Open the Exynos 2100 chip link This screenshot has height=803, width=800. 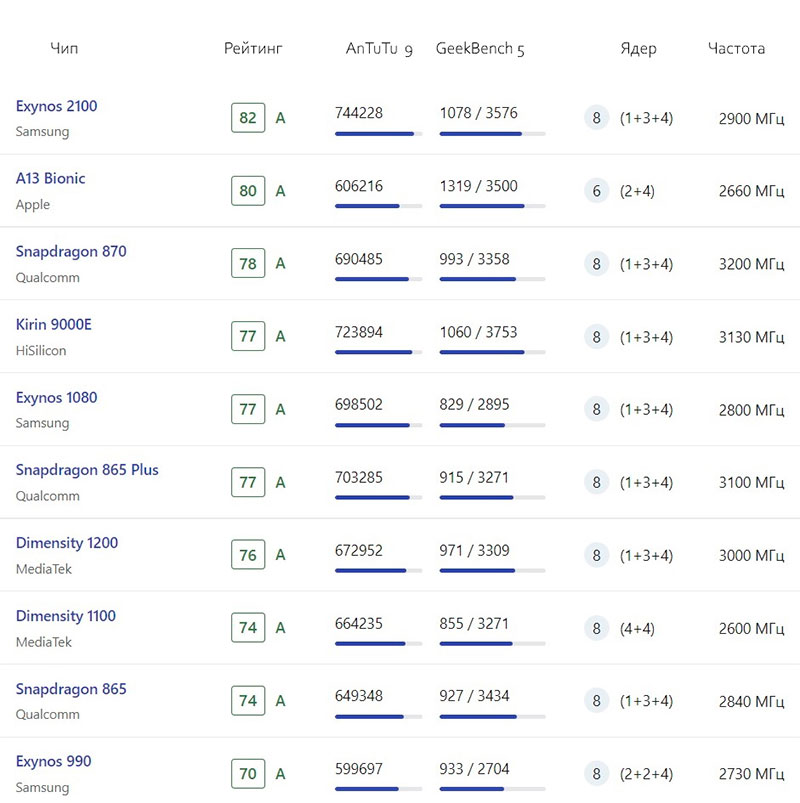56,106
